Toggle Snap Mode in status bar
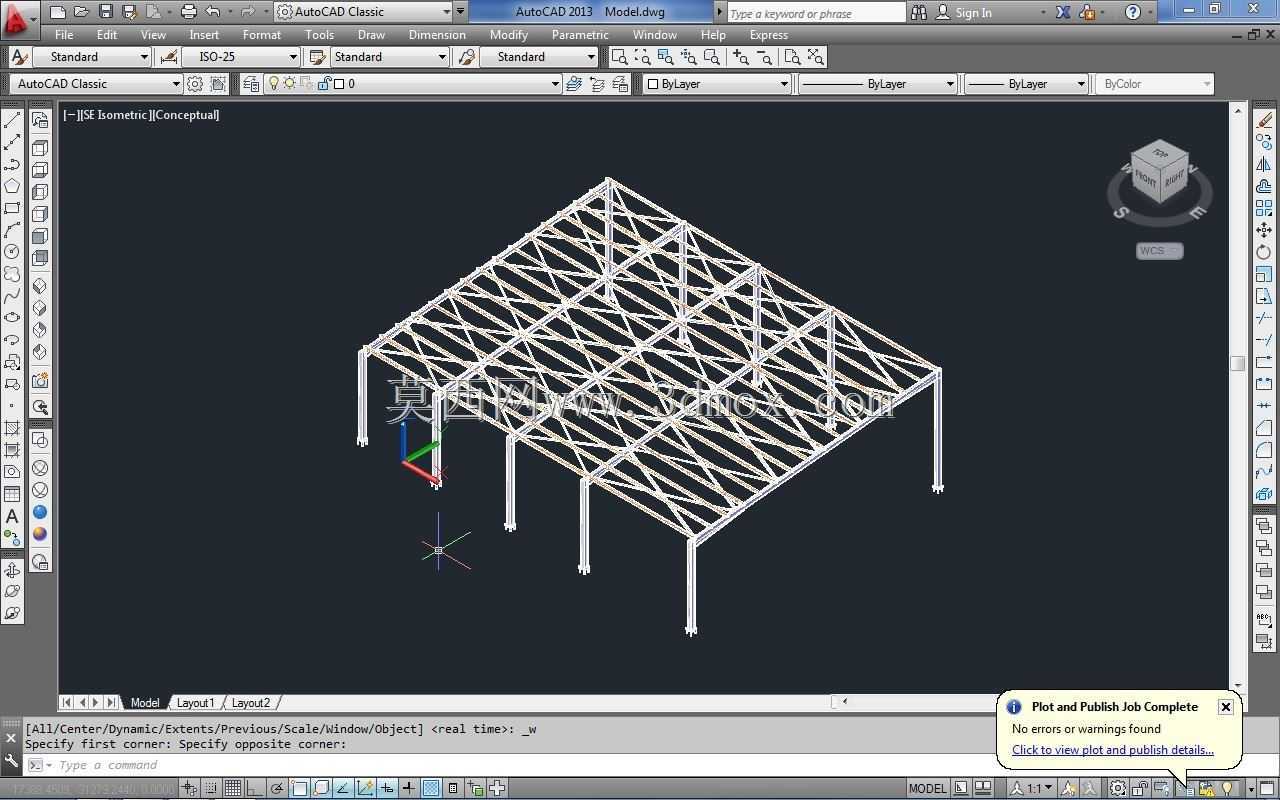The image size is (1280, 800). (211, 788)
